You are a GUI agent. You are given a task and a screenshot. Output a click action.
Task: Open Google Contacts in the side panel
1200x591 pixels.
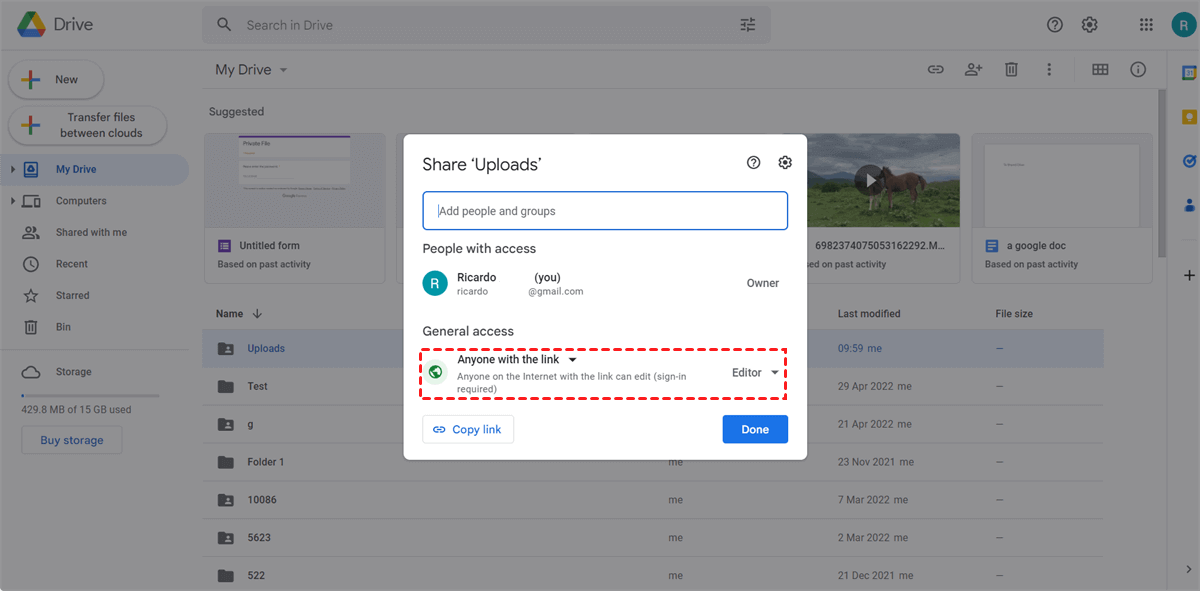(1188, 205)
